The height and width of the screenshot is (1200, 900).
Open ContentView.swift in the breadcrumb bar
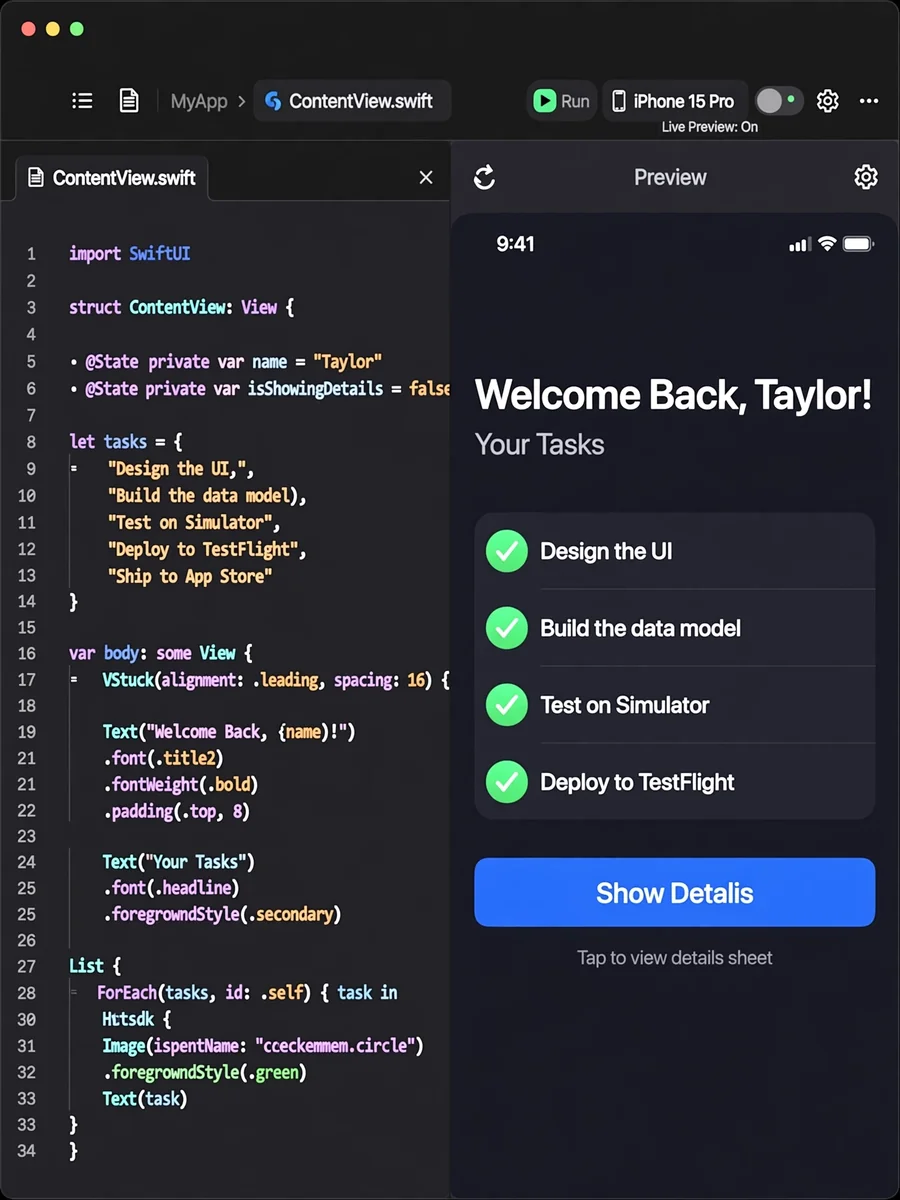[352, 101]
